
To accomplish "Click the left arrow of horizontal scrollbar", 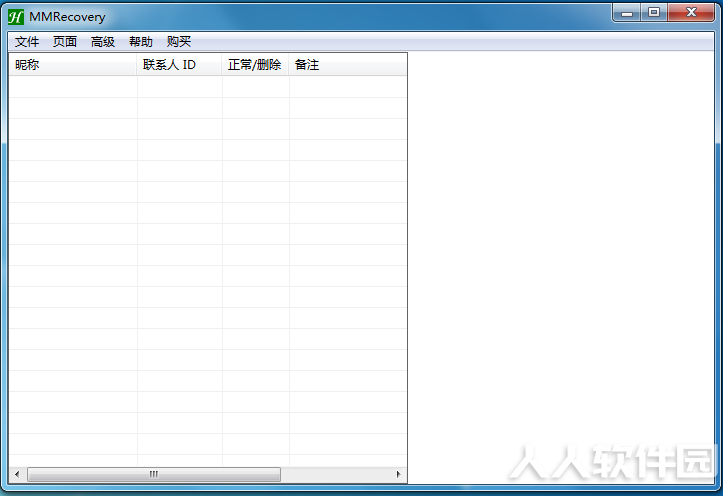I will pyautogui.click(x=17, y=474).
